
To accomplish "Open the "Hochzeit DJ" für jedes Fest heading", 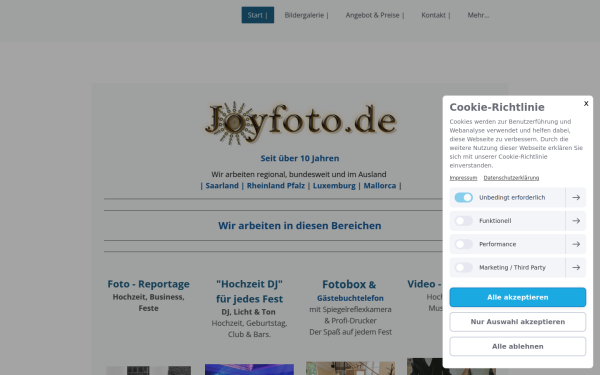I will tap(249, 291).
